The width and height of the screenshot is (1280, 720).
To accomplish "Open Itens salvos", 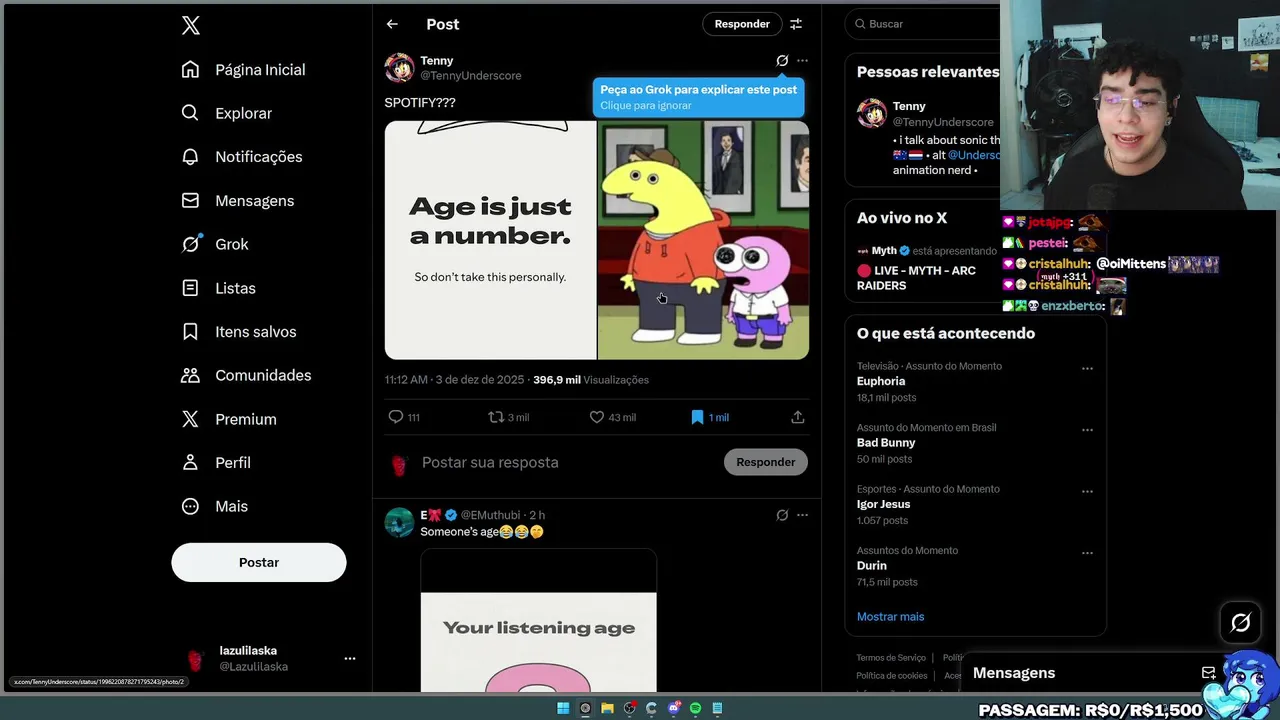I will [x=238, y=332].
